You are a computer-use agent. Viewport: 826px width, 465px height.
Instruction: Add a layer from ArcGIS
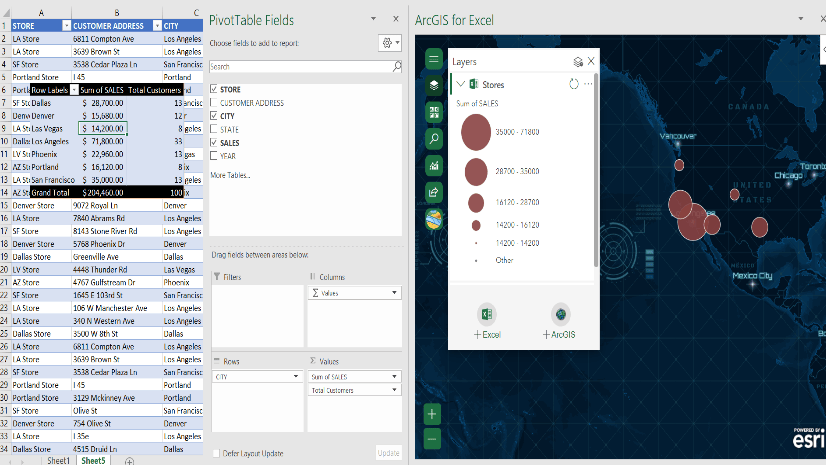(x=559, y=322)
